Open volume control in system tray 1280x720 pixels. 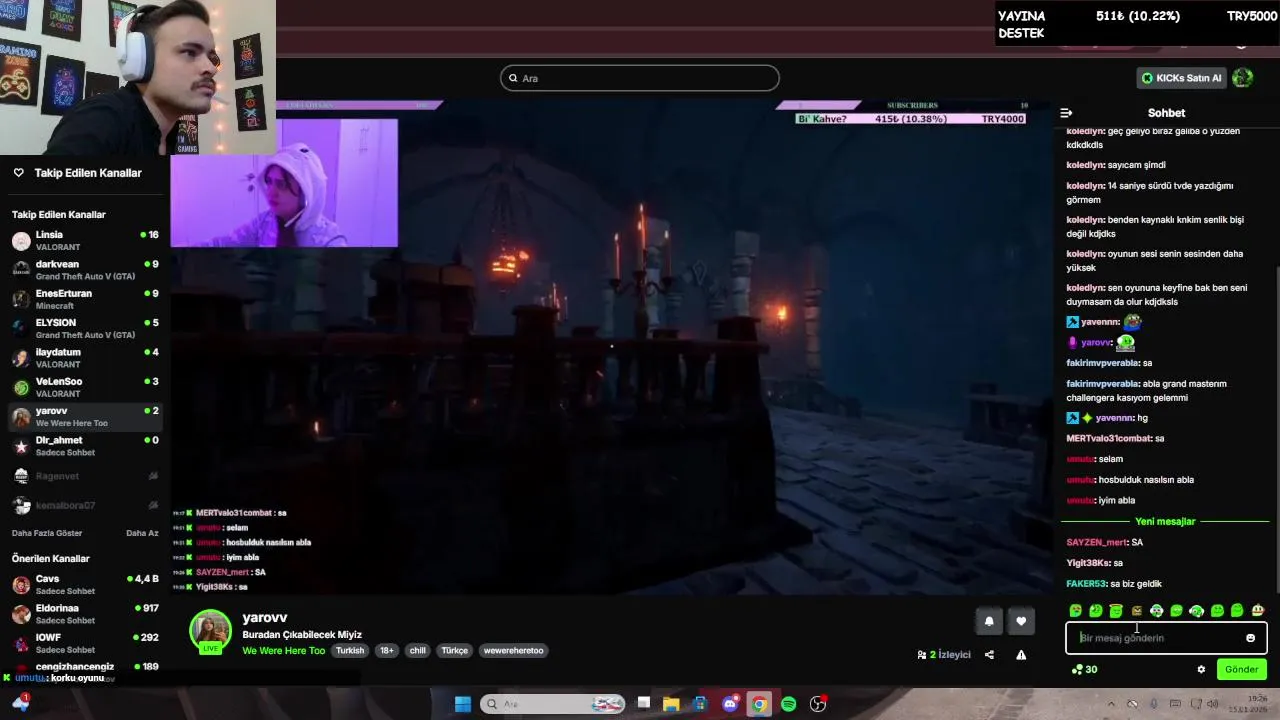(1212, 704)
